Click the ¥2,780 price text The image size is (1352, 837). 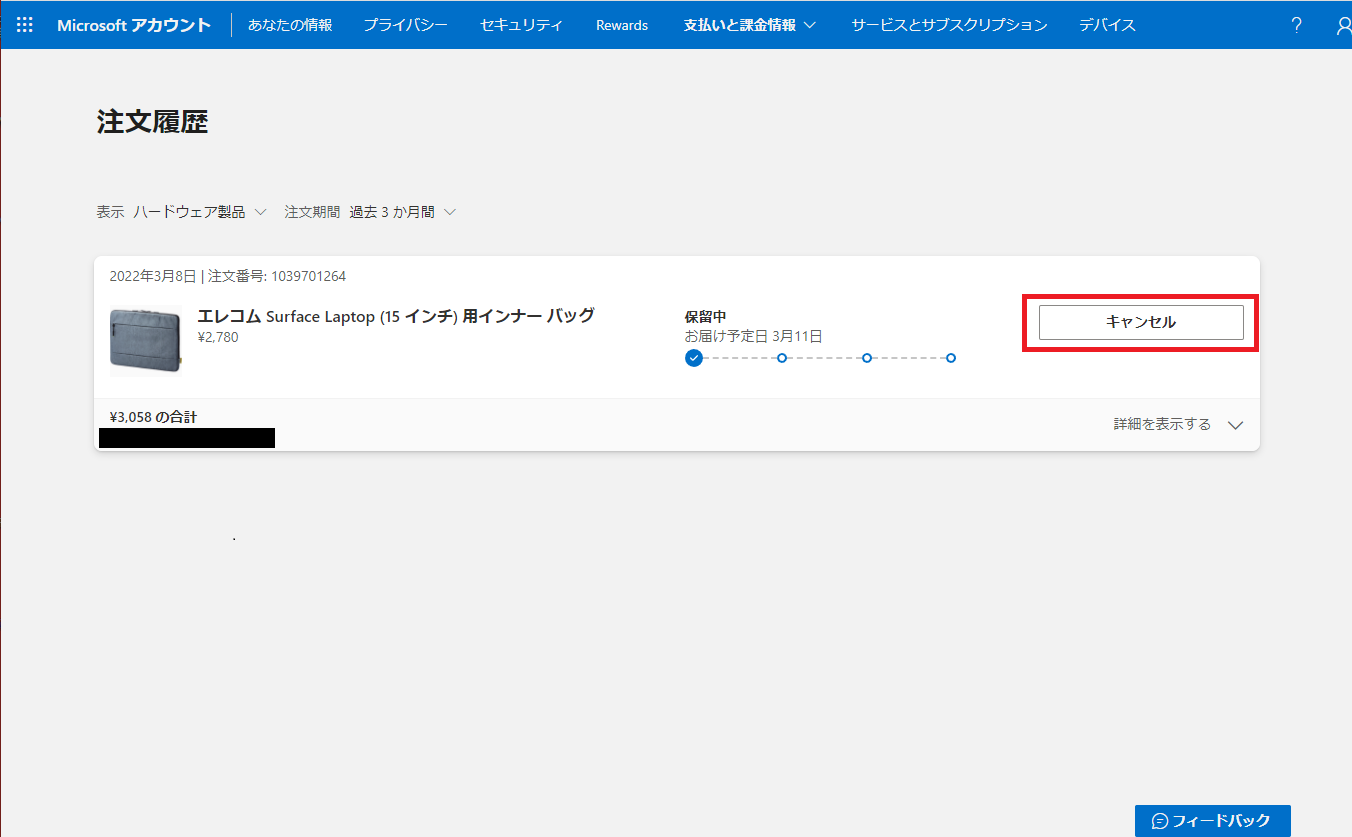click(218, 337)
